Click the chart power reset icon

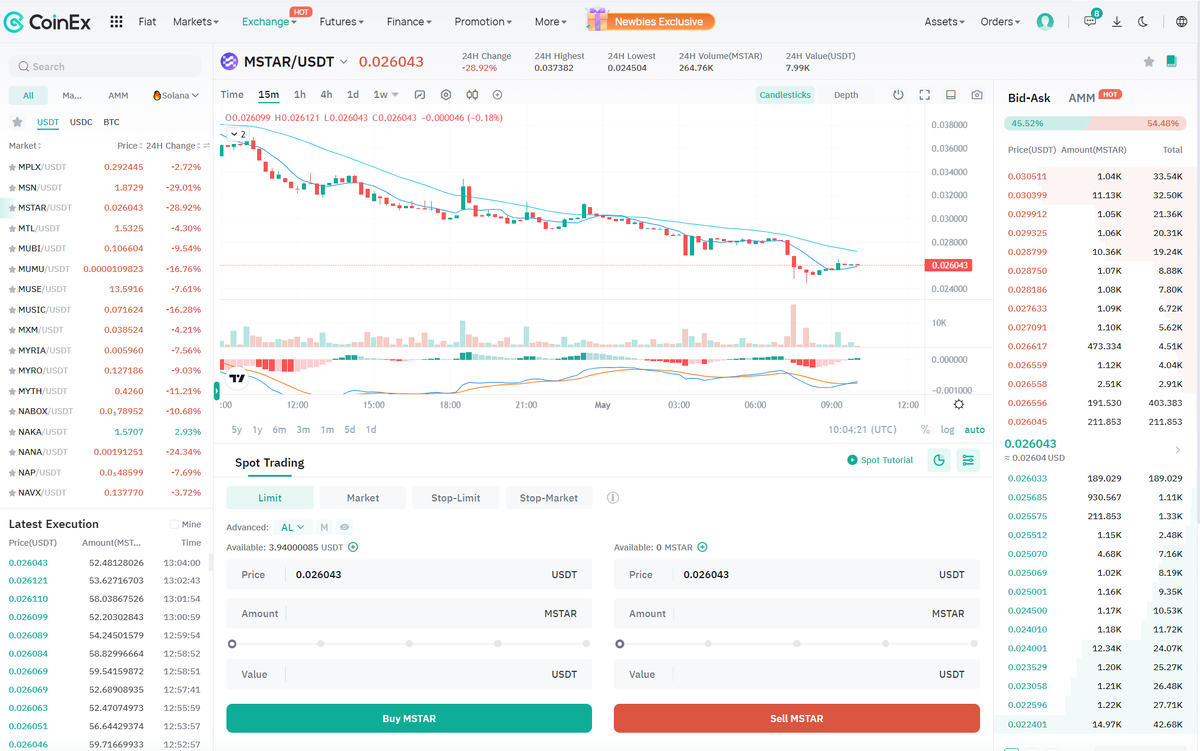click(x=898, y=95)
